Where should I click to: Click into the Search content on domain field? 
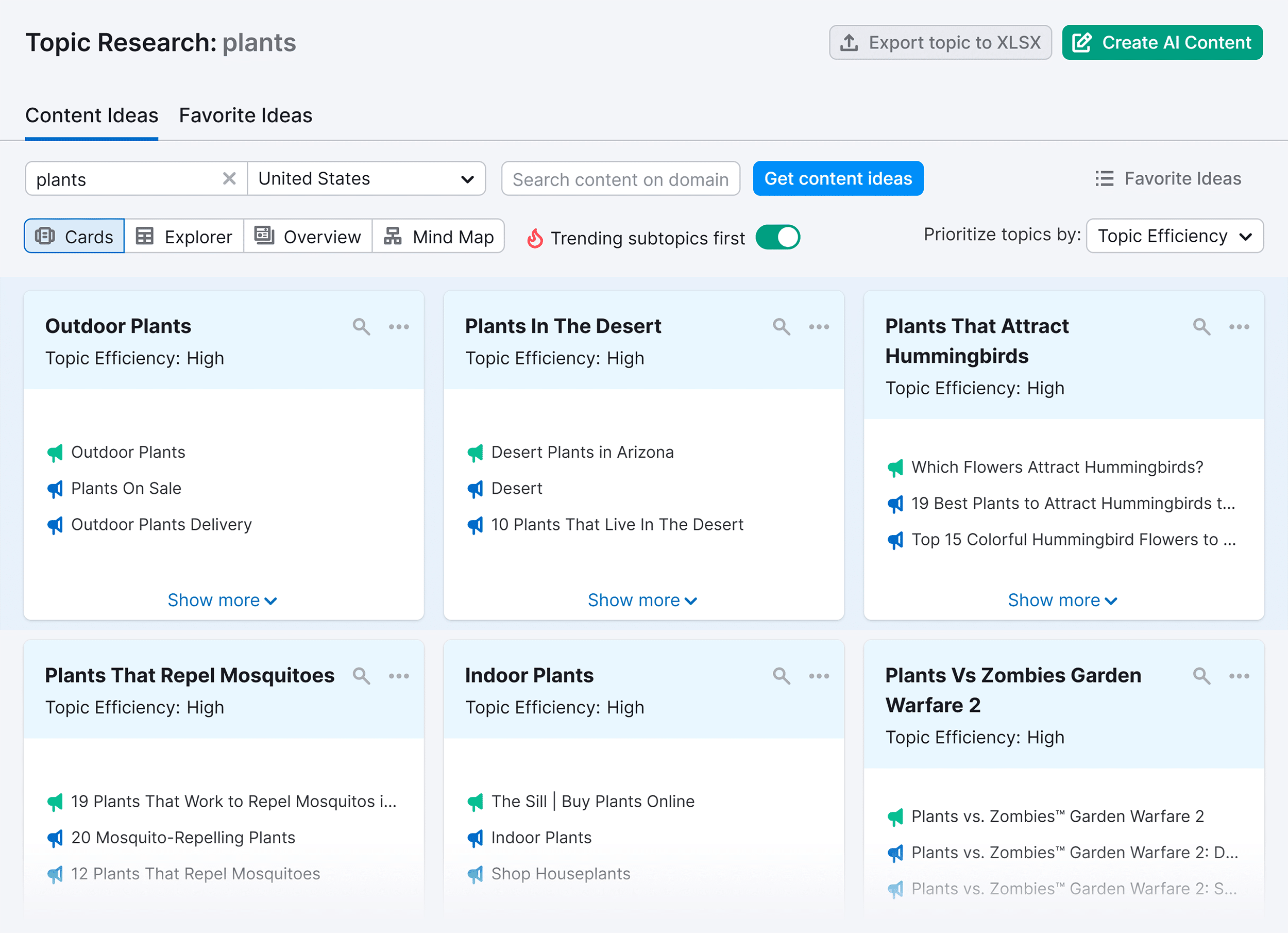(x=620, y=178)
